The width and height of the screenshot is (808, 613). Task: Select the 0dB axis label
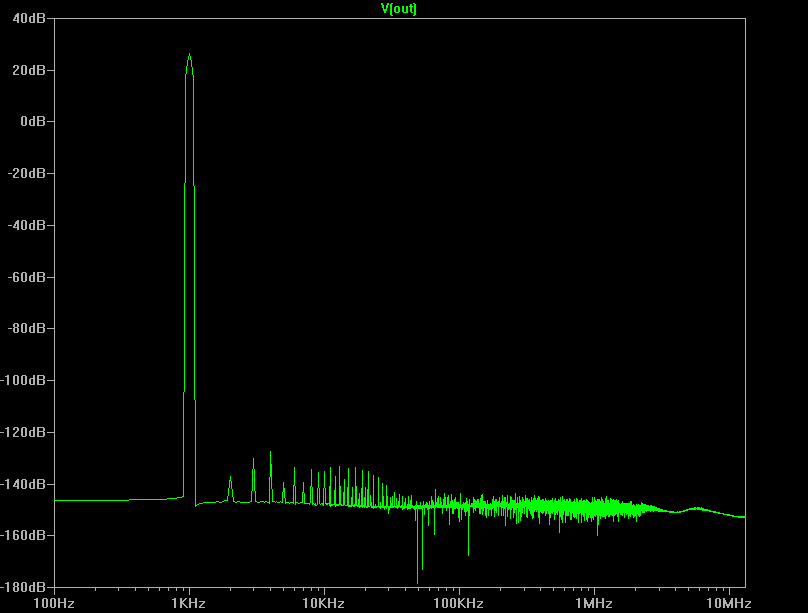[x=33, y=122]
